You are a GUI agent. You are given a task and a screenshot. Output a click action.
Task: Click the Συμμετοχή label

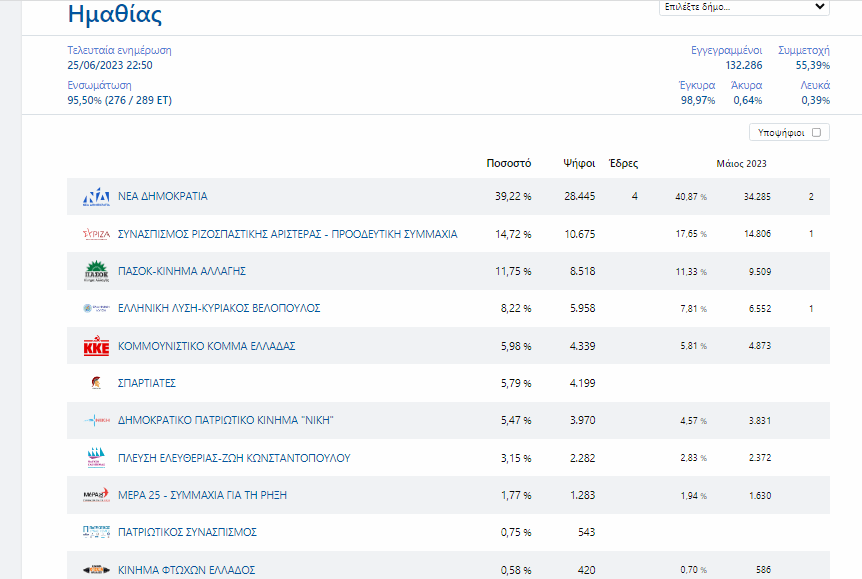[804, 51]
